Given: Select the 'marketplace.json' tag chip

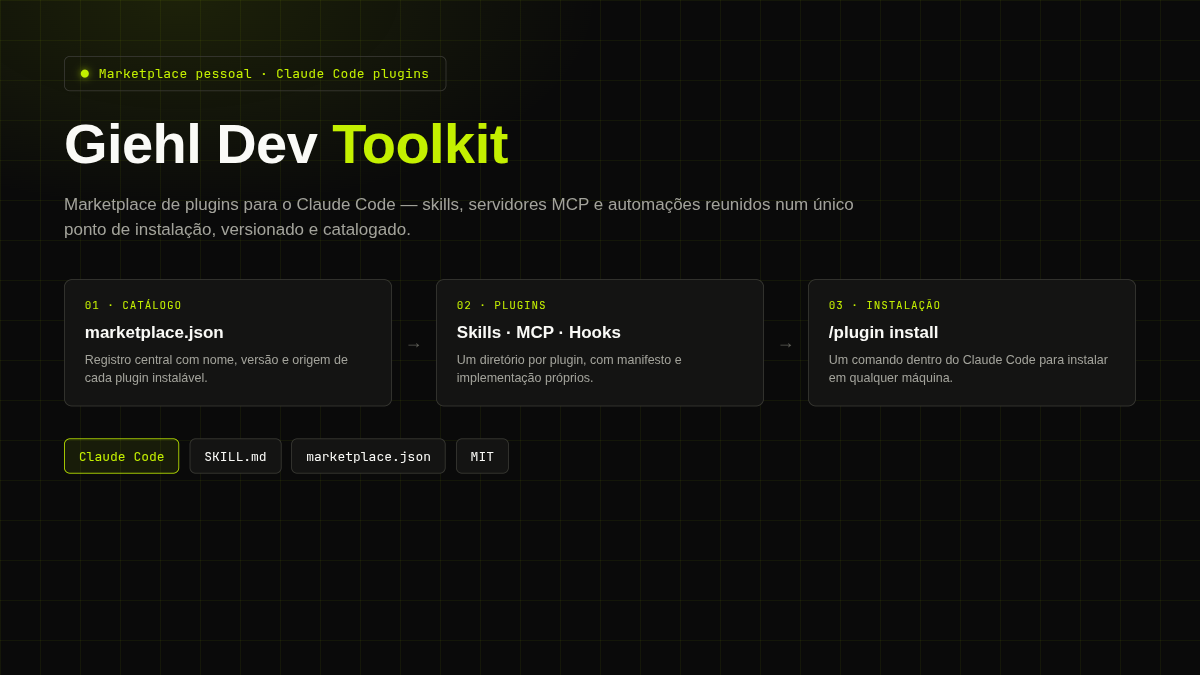Looking at the screenshot, I should tap(368, 456).
